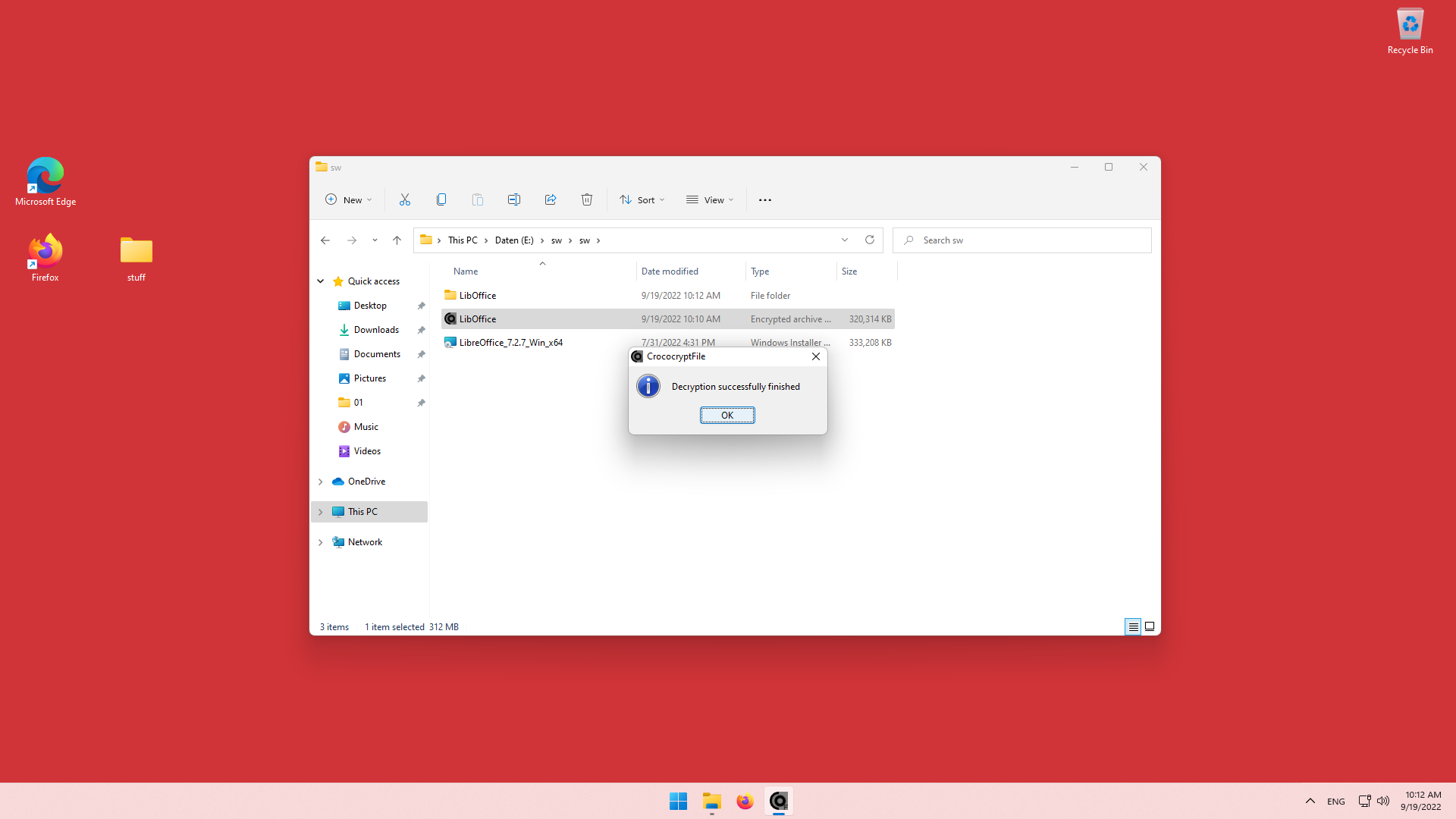The width and height of the screenshot is (1456, 819).
Task: Click the first sw breadcrumb in address bar
Action: (557, 240)
